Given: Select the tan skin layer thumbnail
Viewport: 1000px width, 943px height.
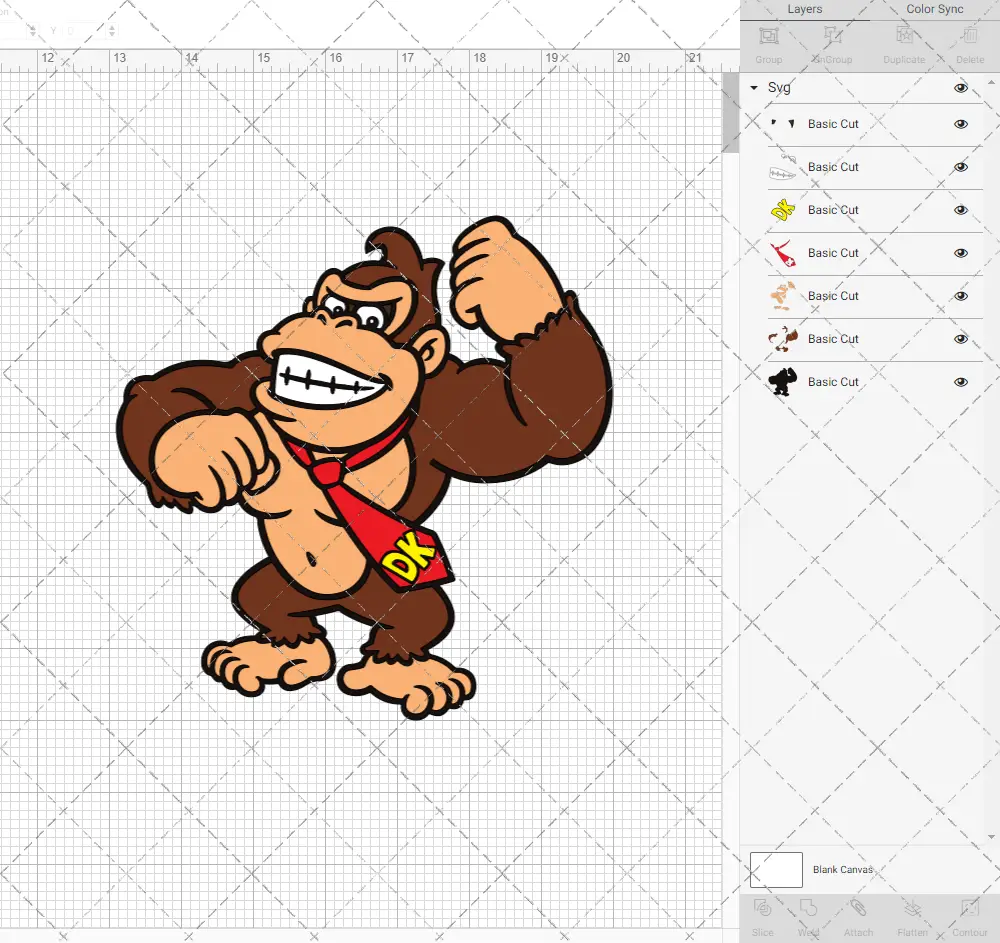Looking at the screenshot, I should [783, 296].
